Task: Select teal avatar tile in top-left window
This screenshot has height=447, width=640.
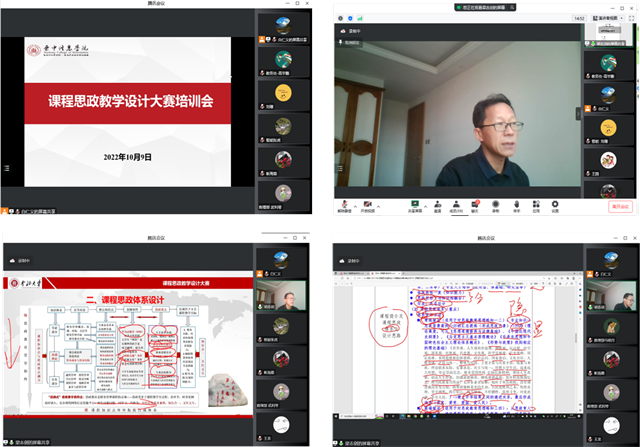Action: coord(283,62)
